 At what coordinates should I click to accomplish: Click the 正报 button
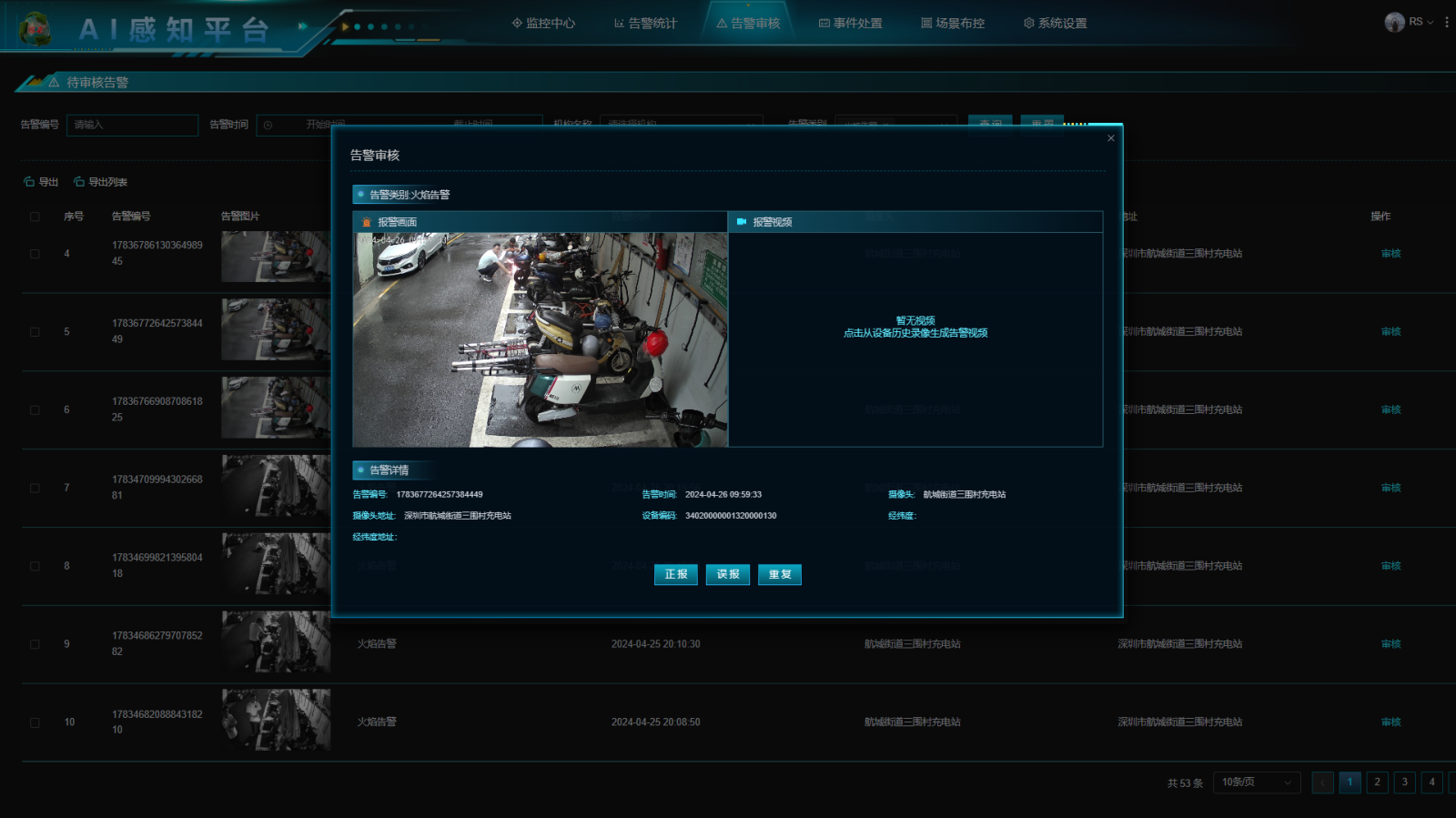tap(676, 574)
